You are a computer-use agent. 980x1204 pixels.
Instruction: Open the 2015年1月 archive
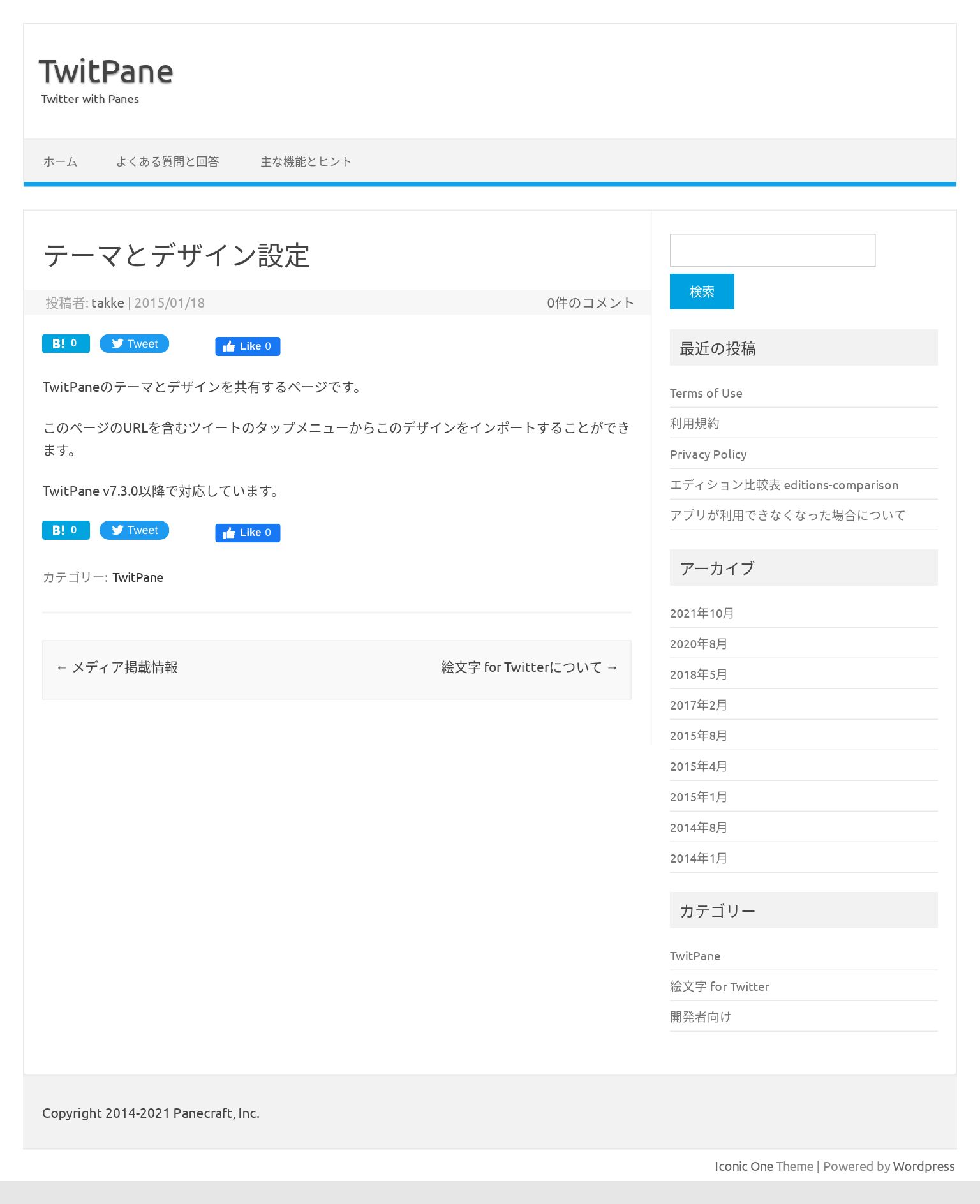(x=699, y=797)
